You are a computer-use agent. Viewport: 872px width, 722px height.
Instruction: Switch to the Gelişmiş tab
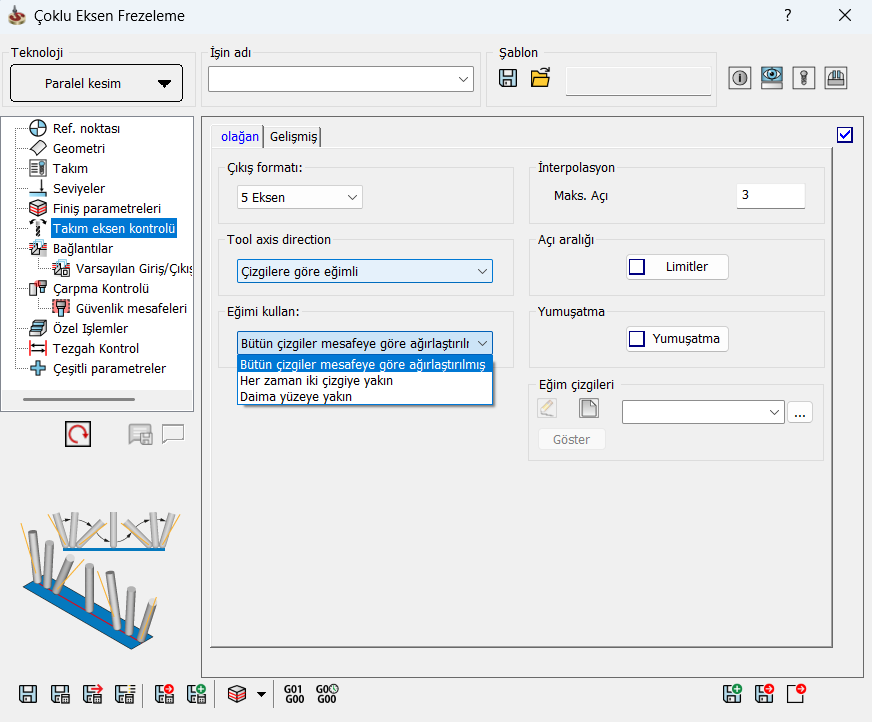pos(293,137)
